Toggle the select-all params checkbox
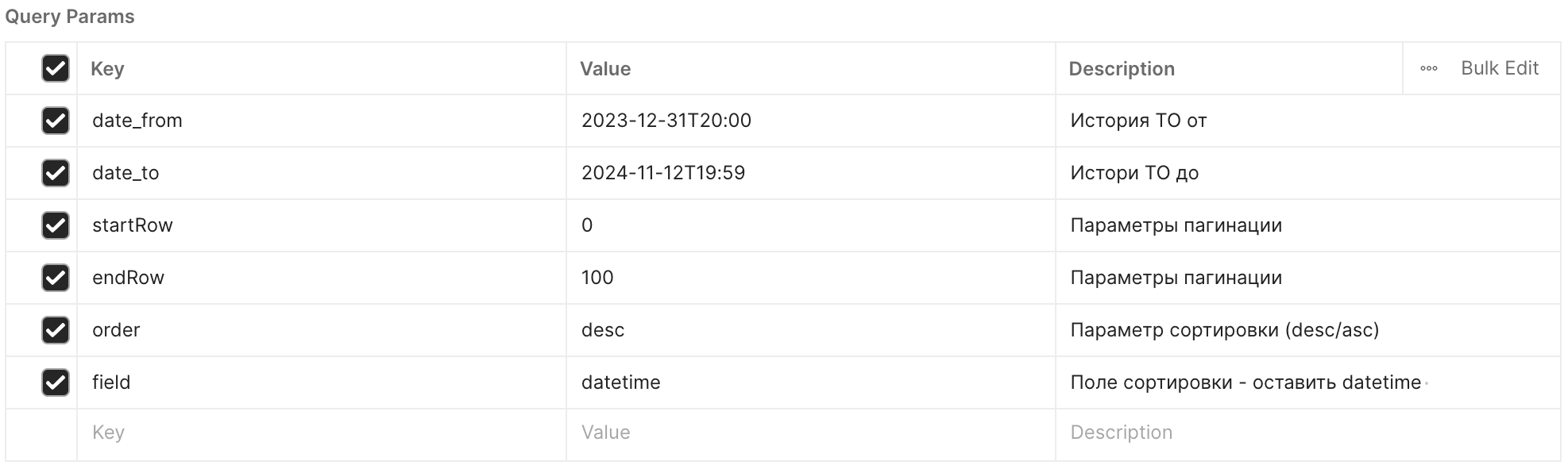The image size is (1568, 465). pyautogui.click(x=56, y=68)
